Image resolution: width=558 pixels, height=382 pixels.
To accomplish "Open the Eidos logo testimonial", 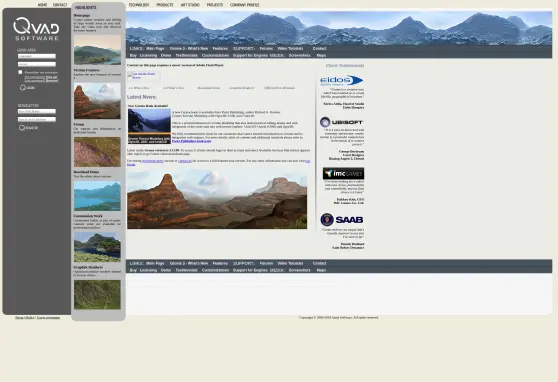I will tap(341, 80).
